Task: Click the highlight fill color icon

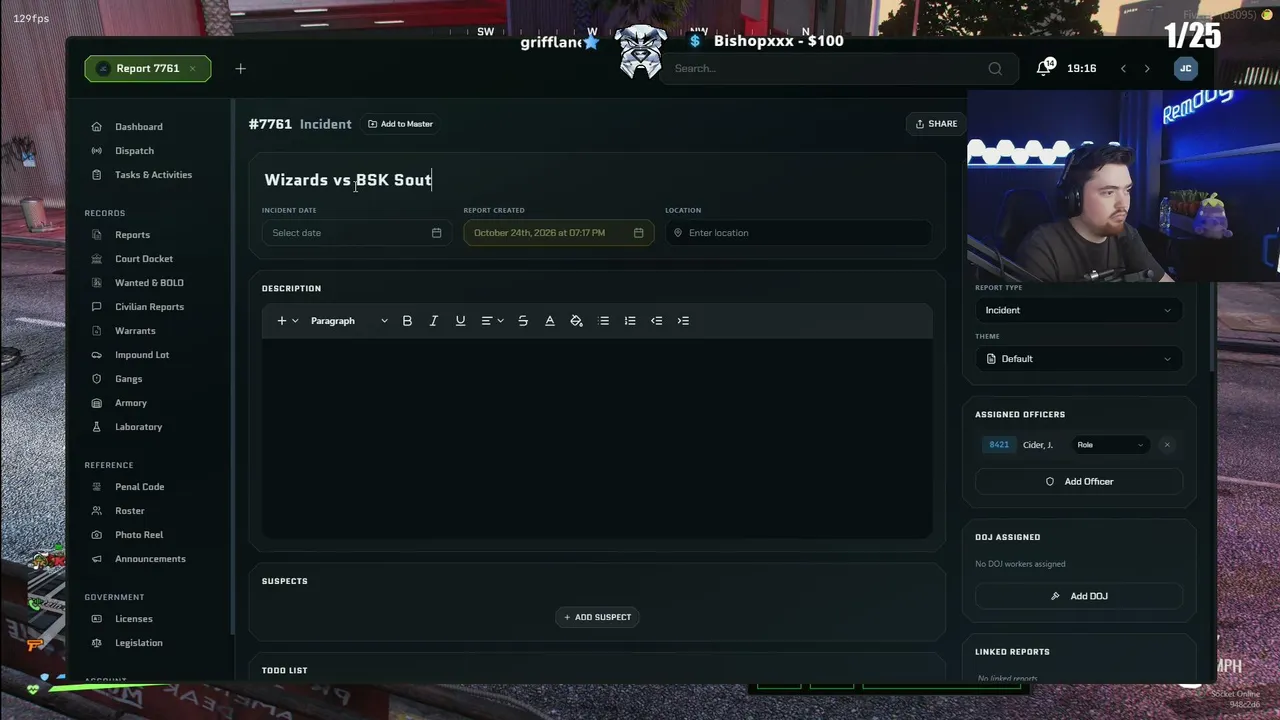Action: coord(576,321)
